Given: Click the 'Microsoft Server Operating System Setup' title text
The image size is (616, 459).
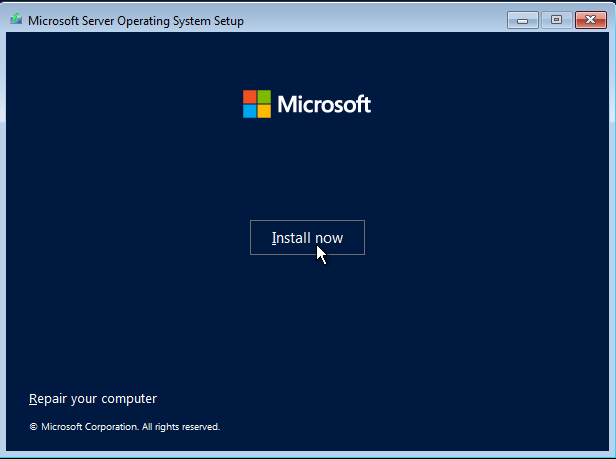Looking at the screenshot, I should tap(136, 21).
